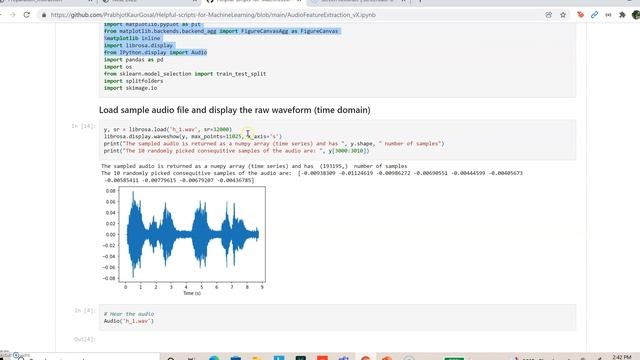
Task: Click the icon left of the bookmark star
Action: point(549,15)
